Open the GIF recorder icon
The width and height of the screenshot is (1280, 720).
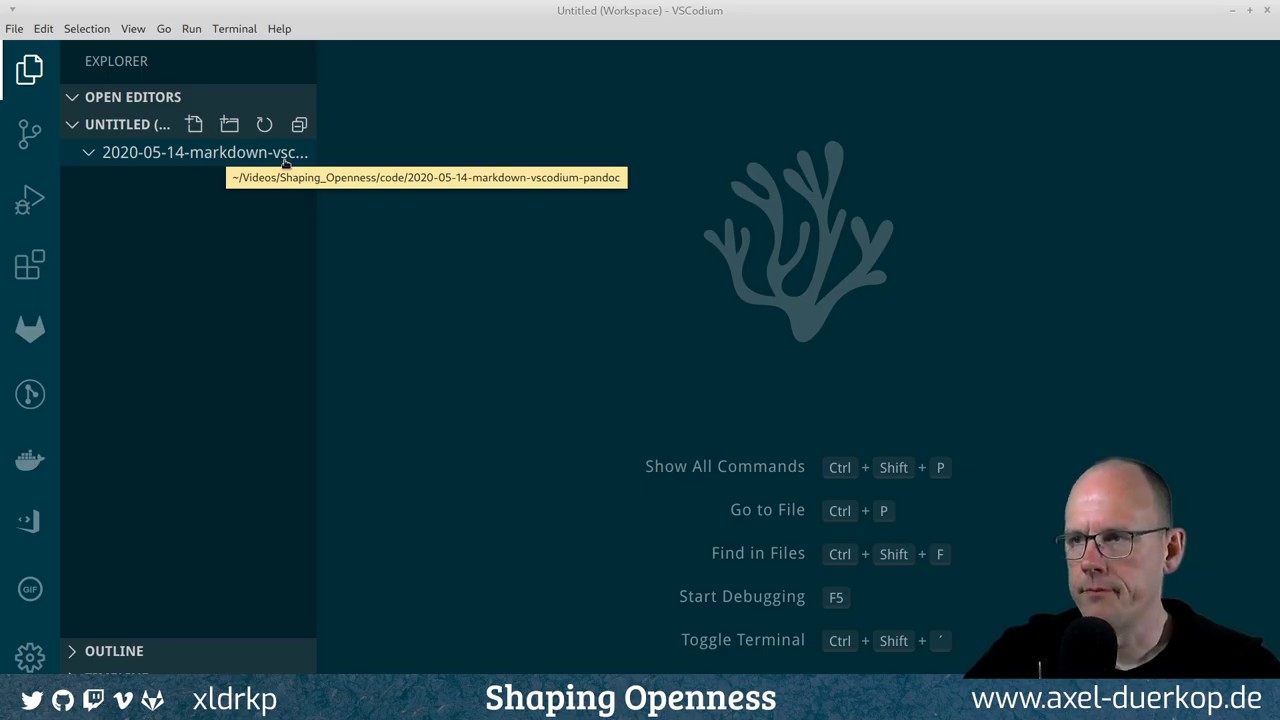tap(30, 589)
